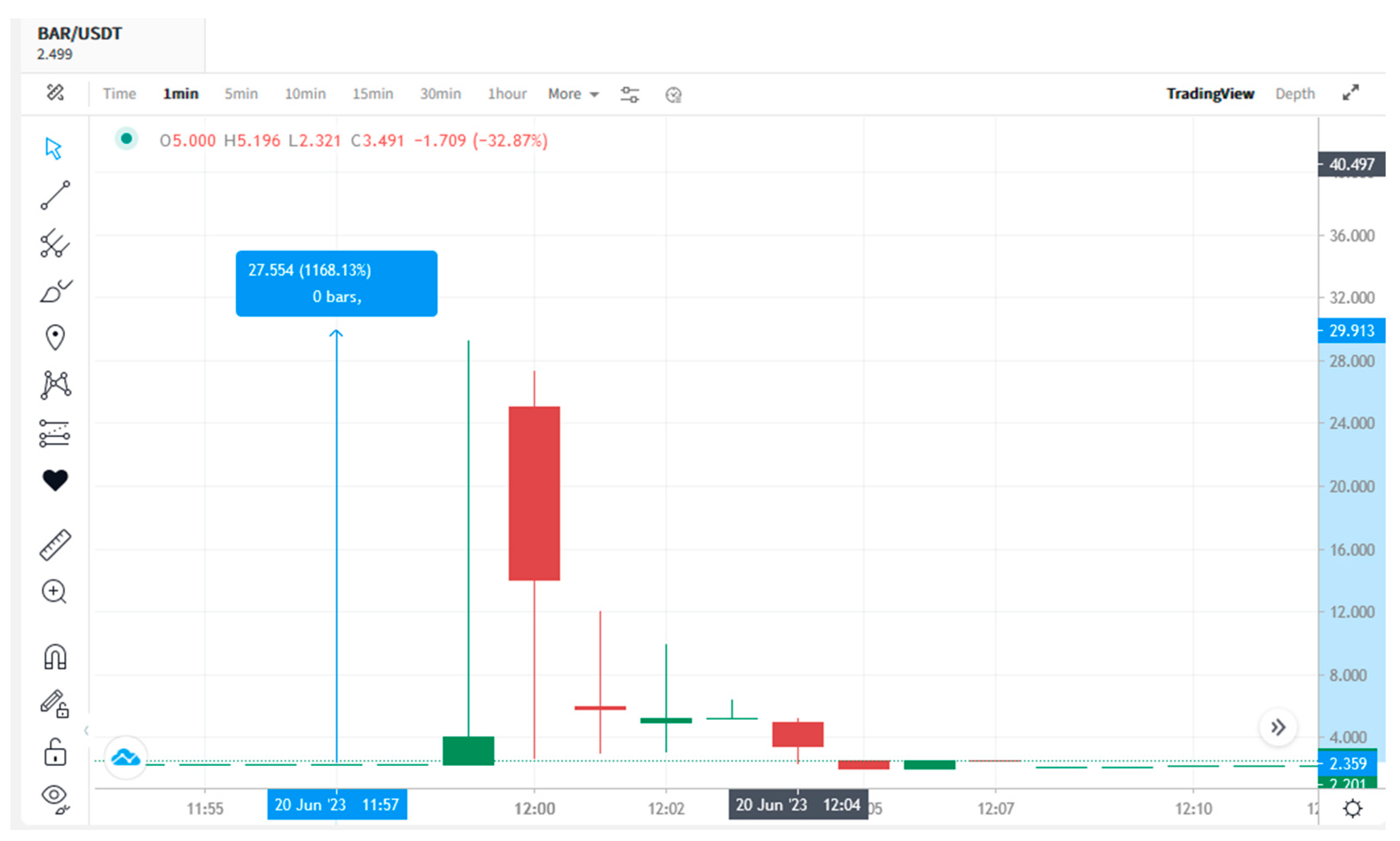Select the ruler measure tool
This screenshot has height=841, width=1400.
(55, 545)
